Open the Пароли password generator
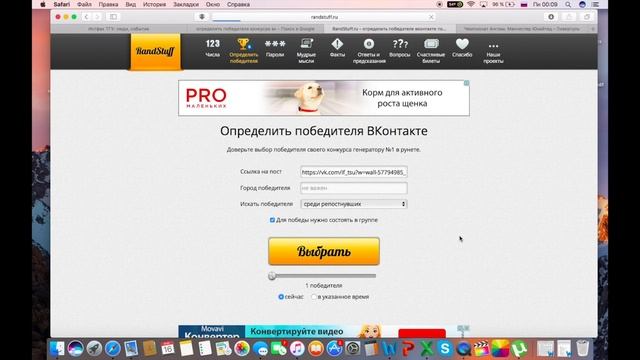 275,48
